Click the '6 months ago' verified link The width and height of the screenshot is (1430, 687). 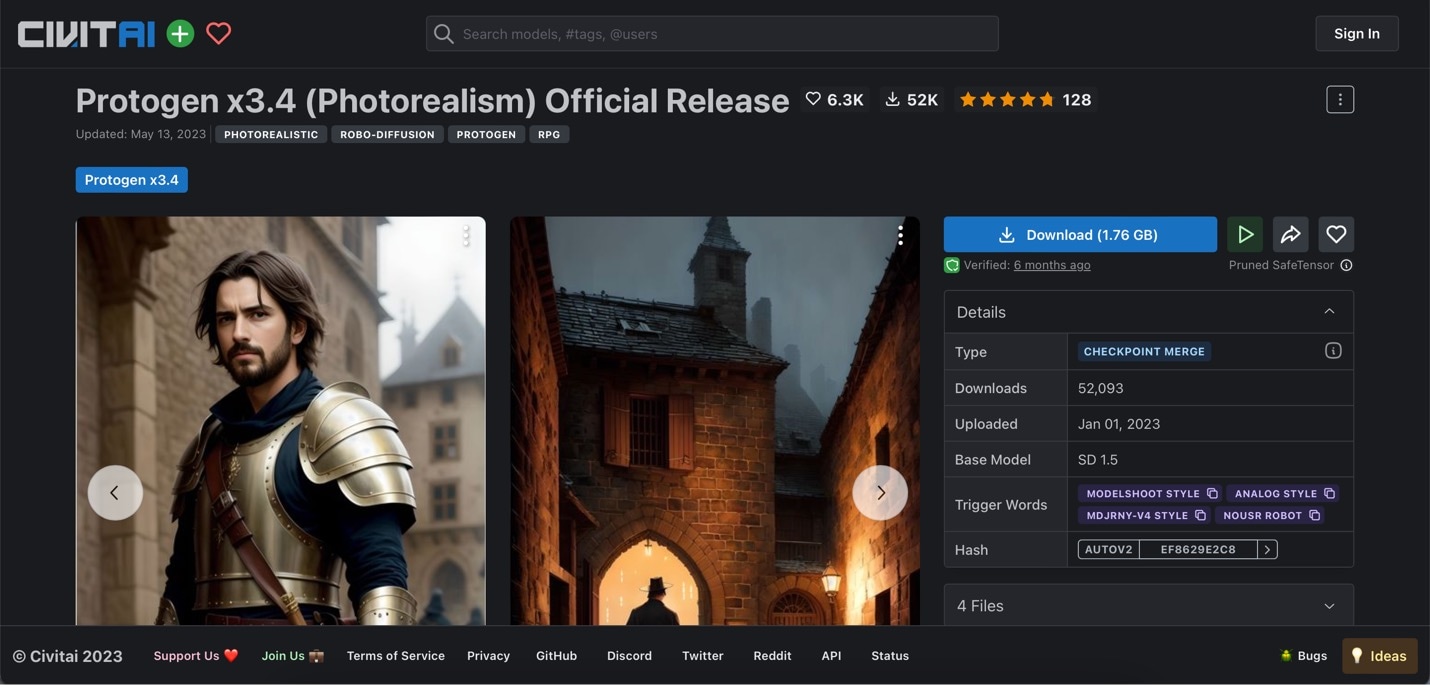1052,265
